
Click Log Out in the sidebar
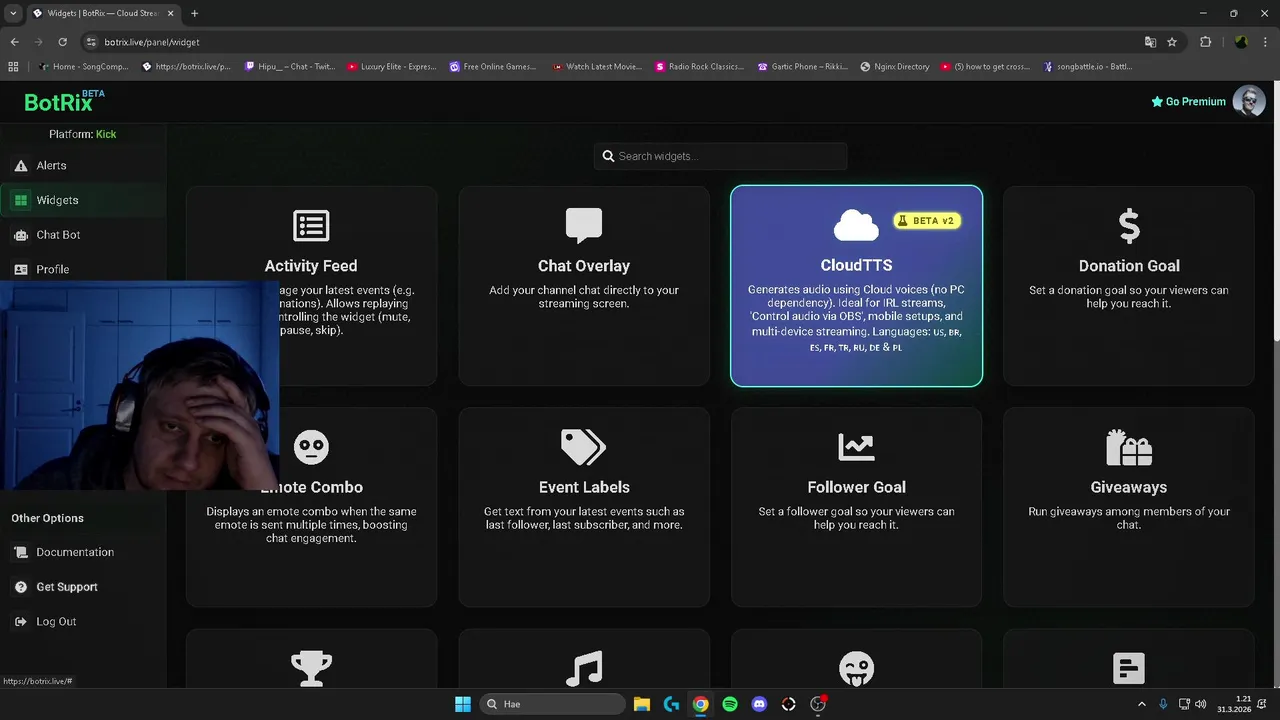point(84,621)
